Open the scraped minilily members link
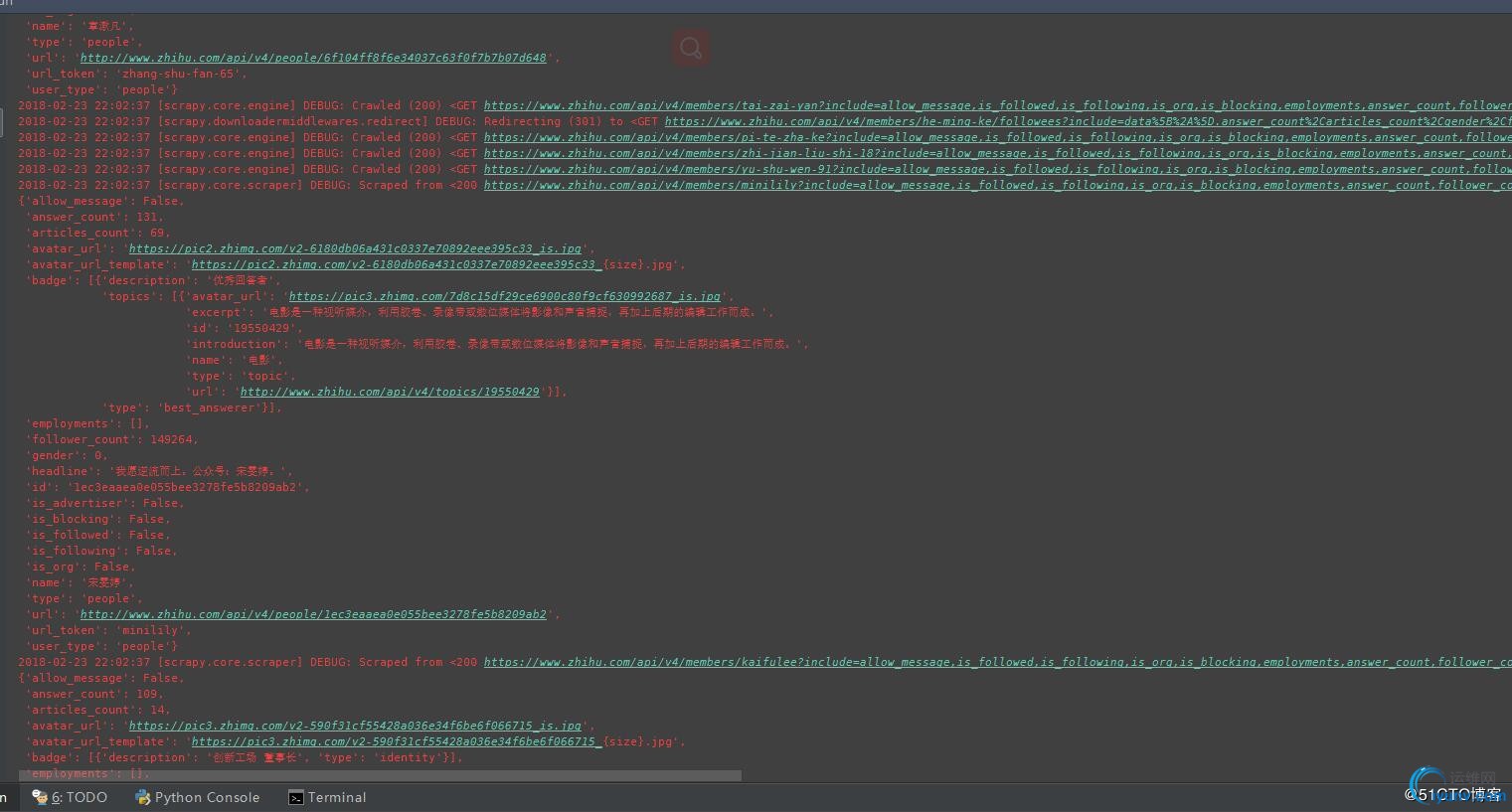The width and height of the screenshot is (1512, 812). pyautogui.click(x=997, y=185)
